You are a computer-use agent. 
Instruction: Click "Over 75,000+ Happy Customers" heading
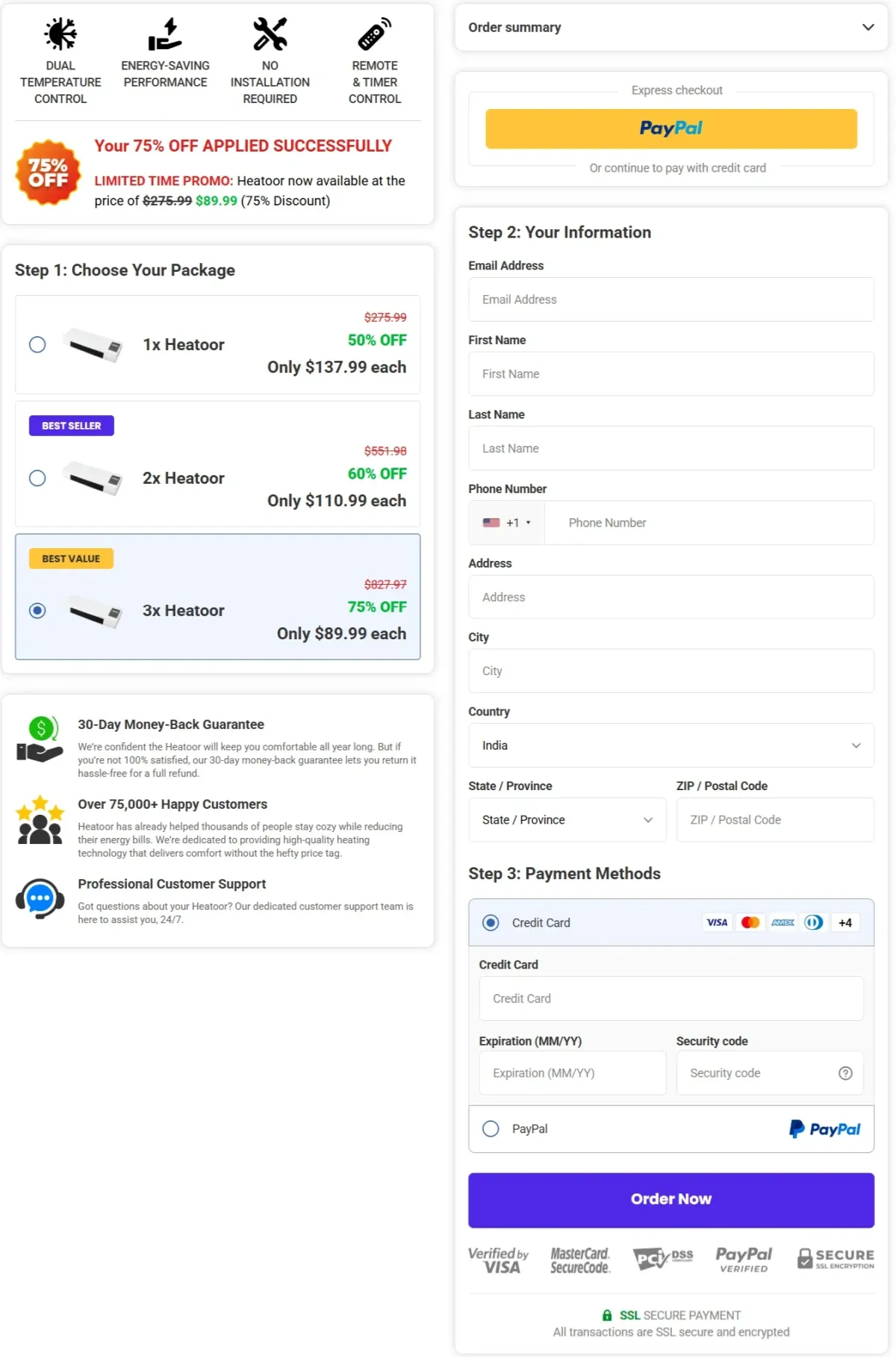point(172,804)
